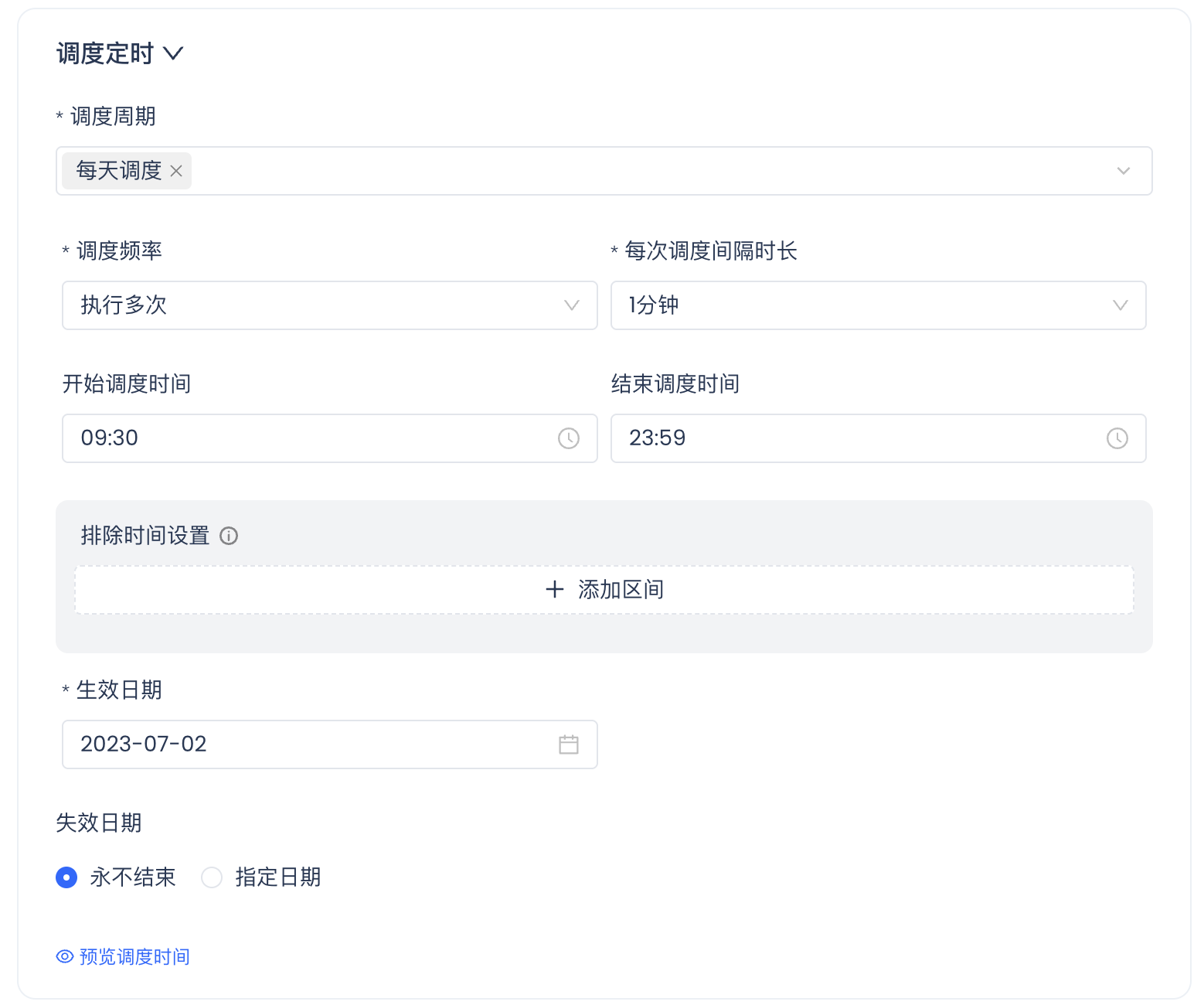
Task: Click the plus icon in 添加区间
Action: tap(555, 590)
